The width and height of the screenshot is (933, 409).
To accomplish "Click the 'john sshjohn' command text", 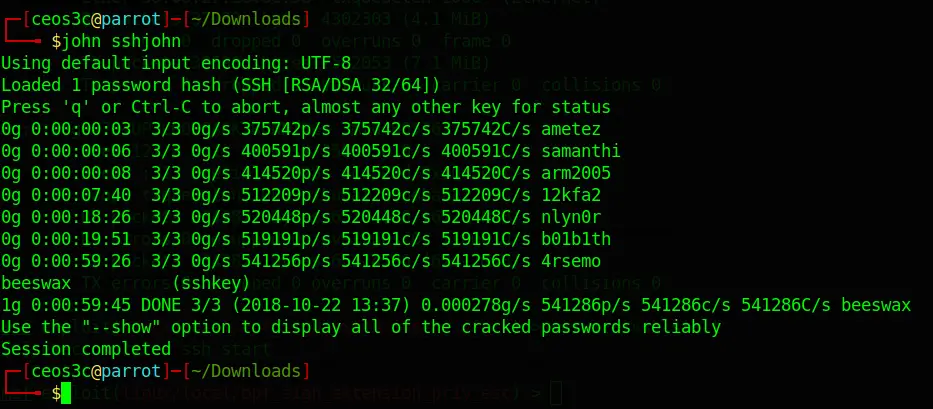I will point(121,41).
